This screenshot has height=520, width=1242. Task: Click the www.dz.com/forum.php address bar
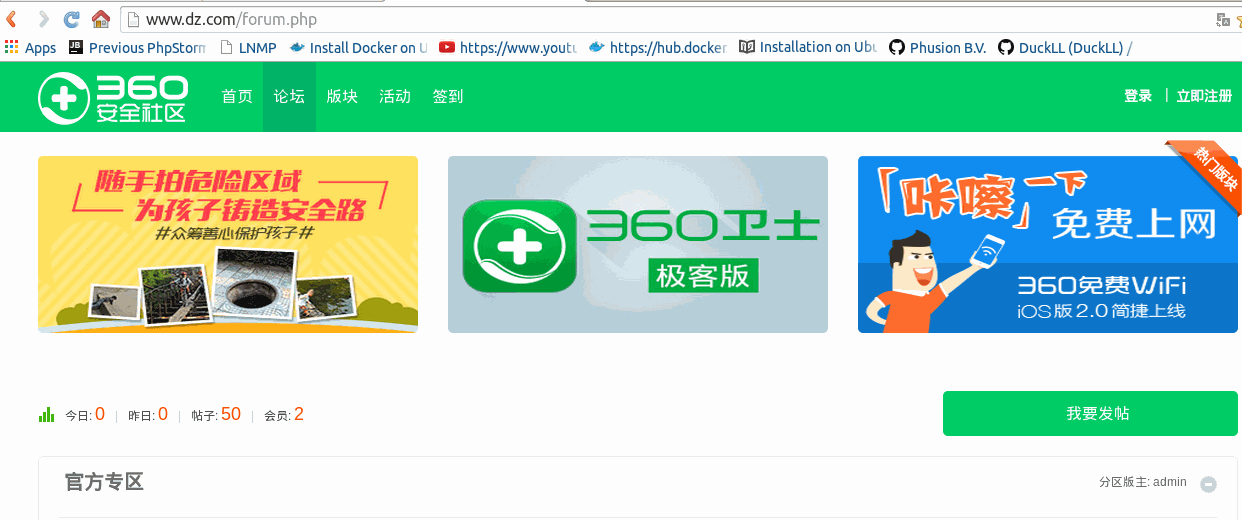665,19
